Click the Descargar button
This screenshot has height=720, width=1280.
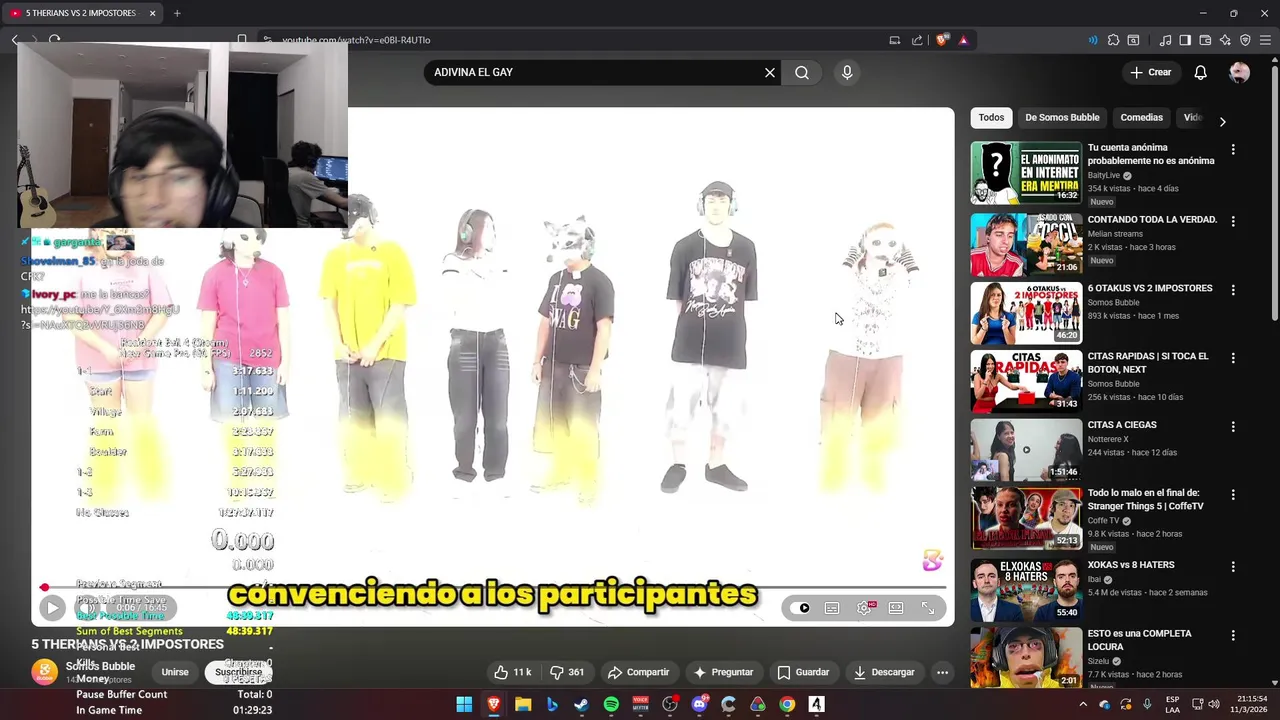[x=884, y=672]
